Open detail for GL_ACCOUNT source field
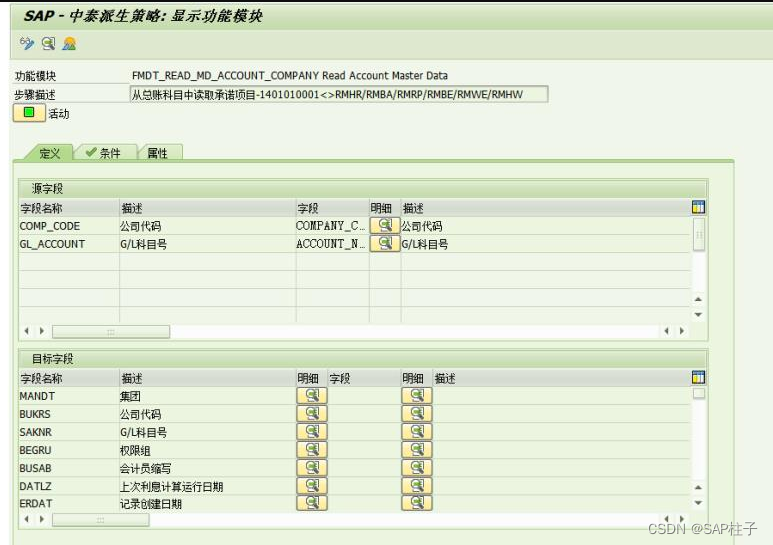The width and height of the screenshot is (773, 545). [x=385, y=243]
